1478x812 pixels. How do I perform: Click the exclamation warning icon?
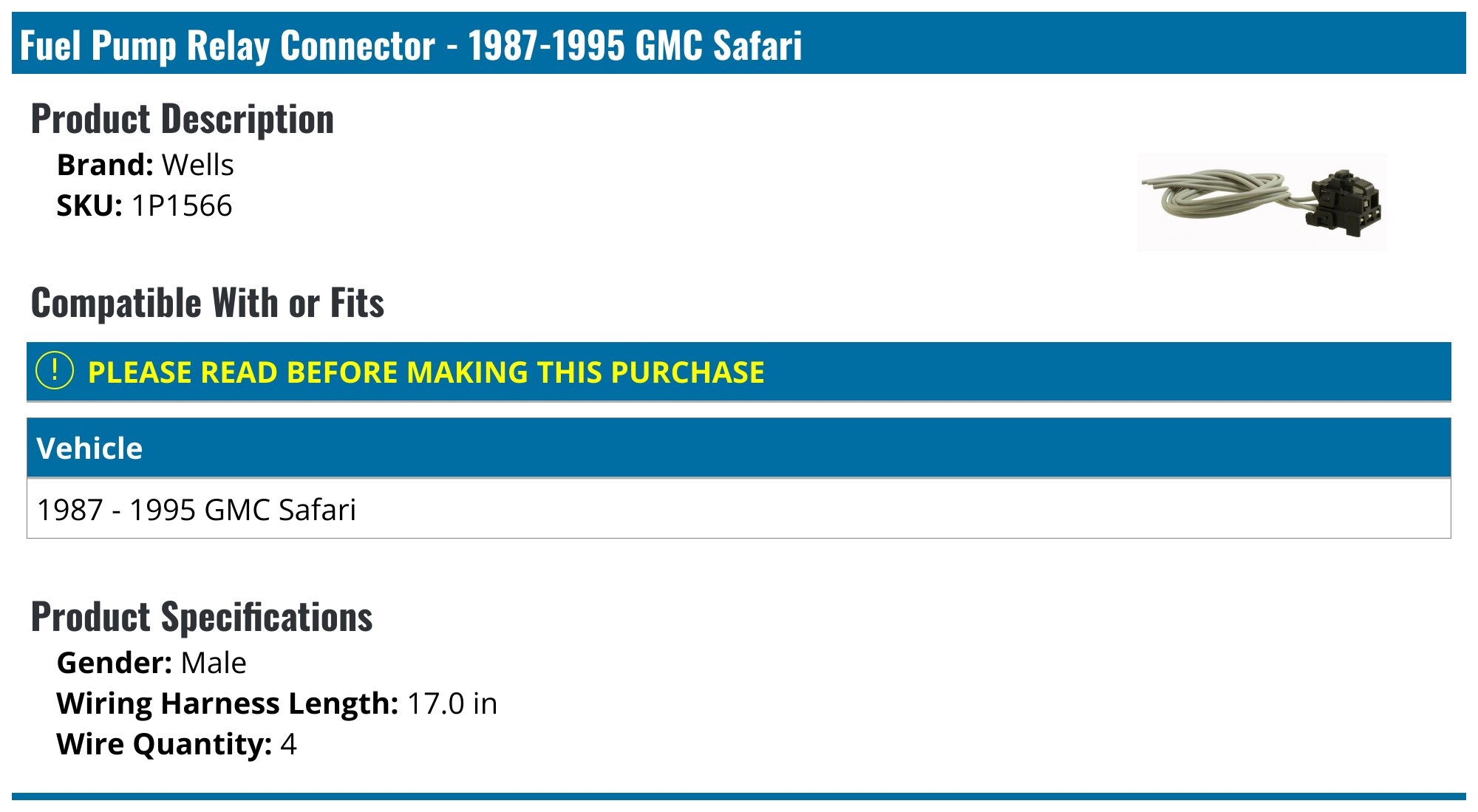click(55, 371)
